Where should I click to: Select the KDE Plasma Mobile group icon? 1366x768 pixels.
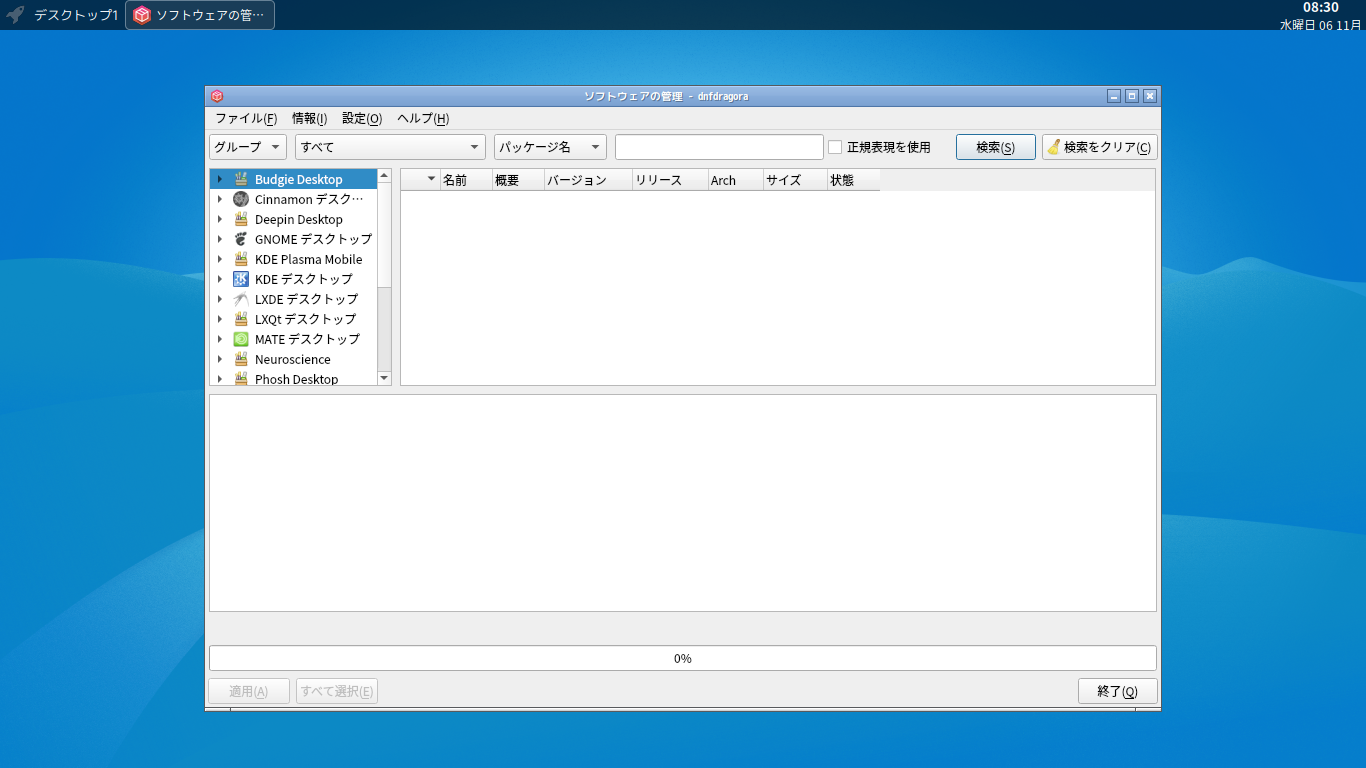click(x=241, y=259)
